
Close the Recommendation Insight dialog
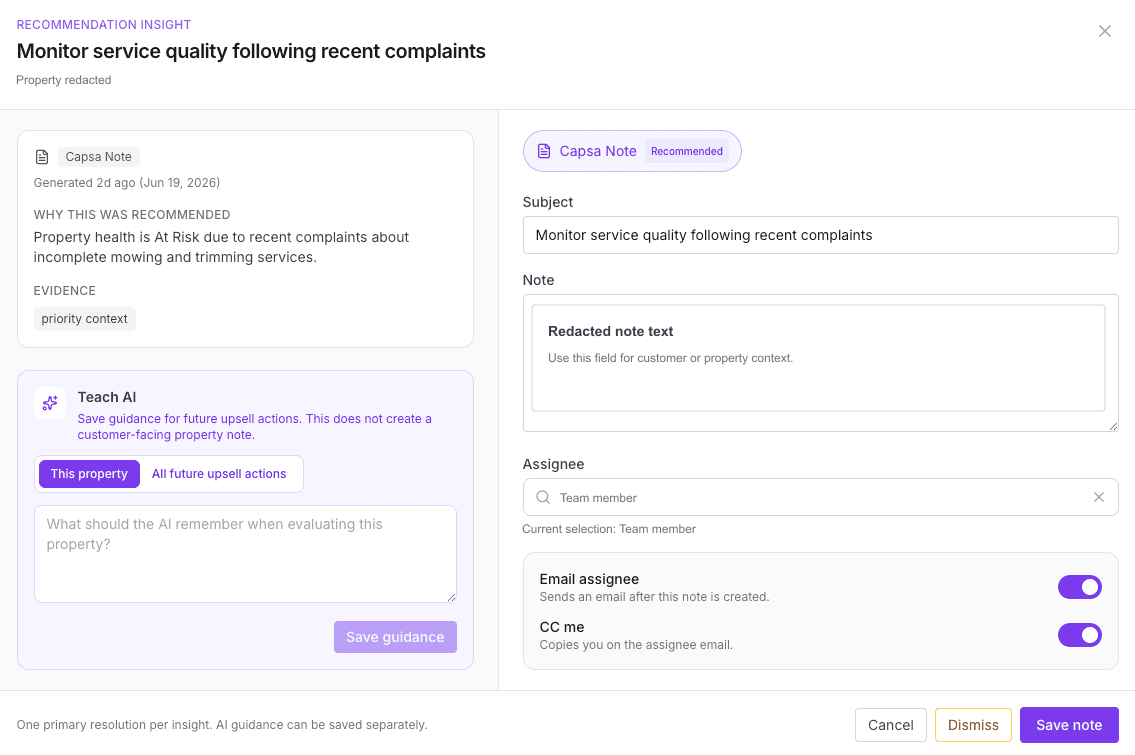[1105, 31]
